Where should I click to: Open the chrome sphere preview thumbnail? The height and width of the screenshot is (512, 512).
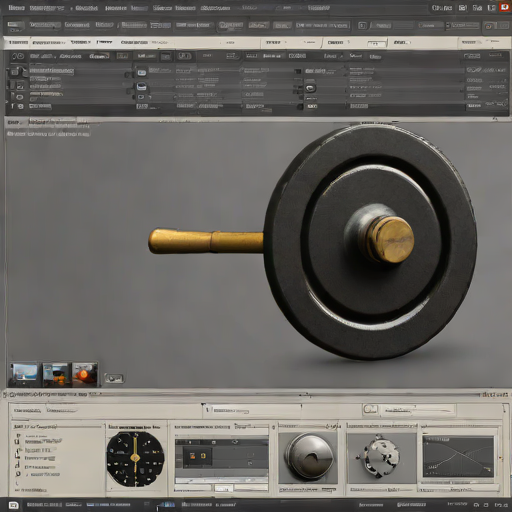coord(381,458)
